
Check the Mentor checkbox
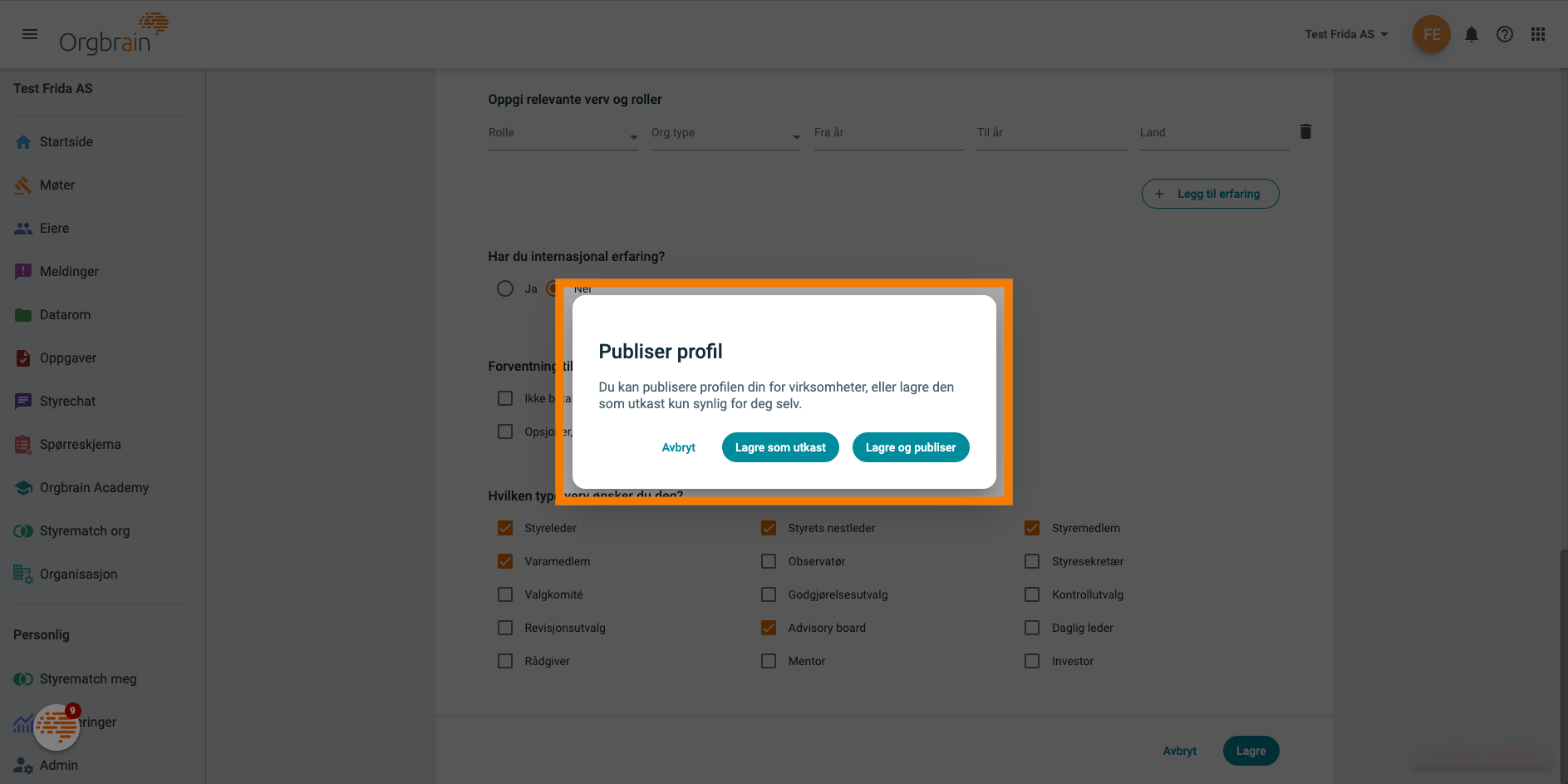pos(769,661)
